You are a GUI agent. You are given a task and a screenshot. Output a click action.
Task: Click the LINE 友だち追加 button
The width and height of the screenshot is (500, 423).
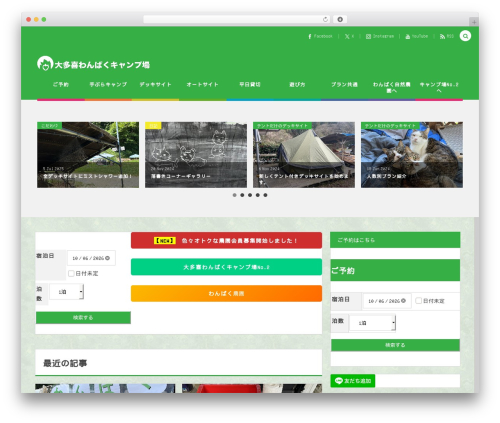pyautogui.click(x=353, y=381)
